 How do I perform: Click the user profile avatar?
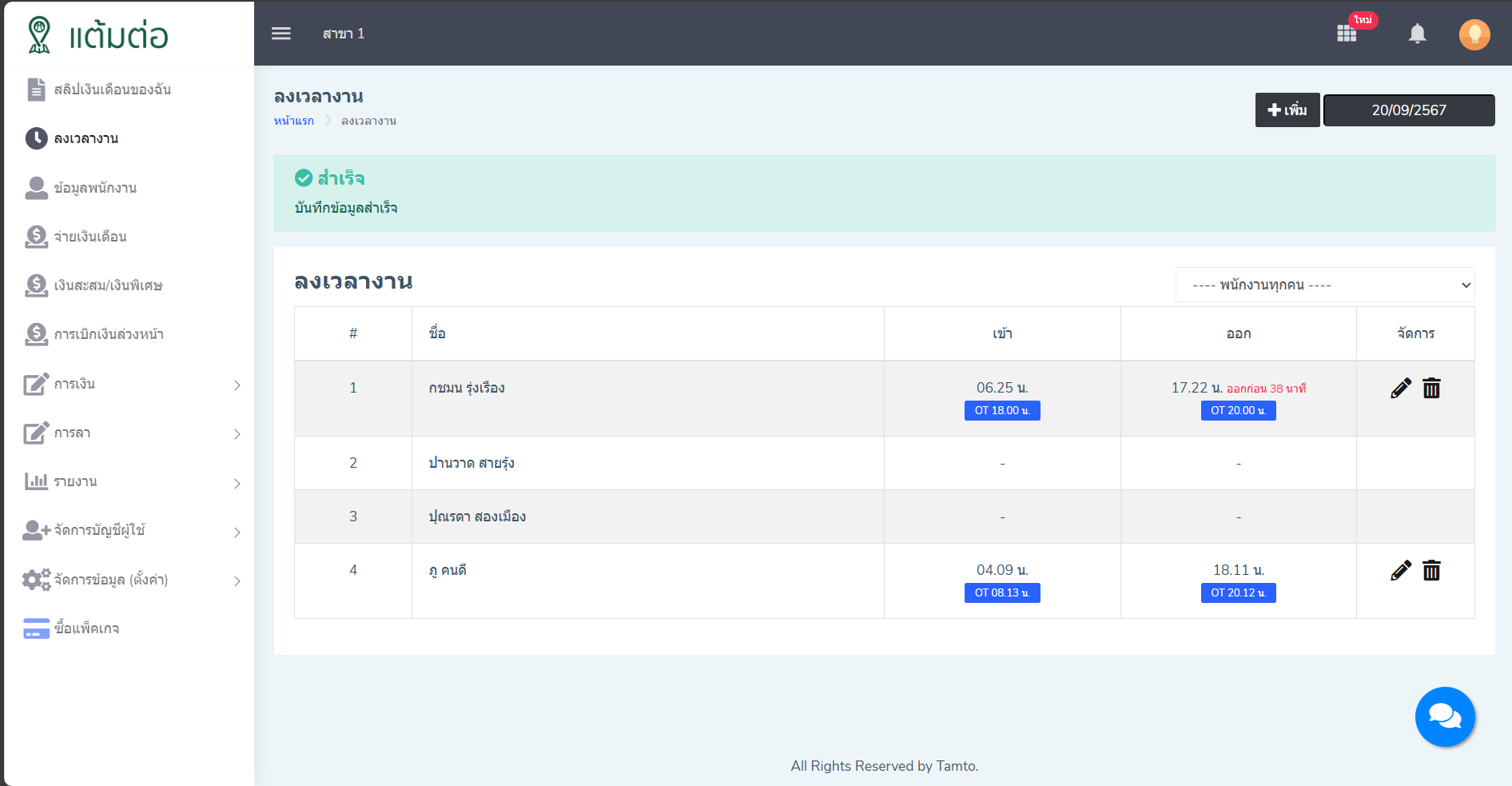point(1474,34)
